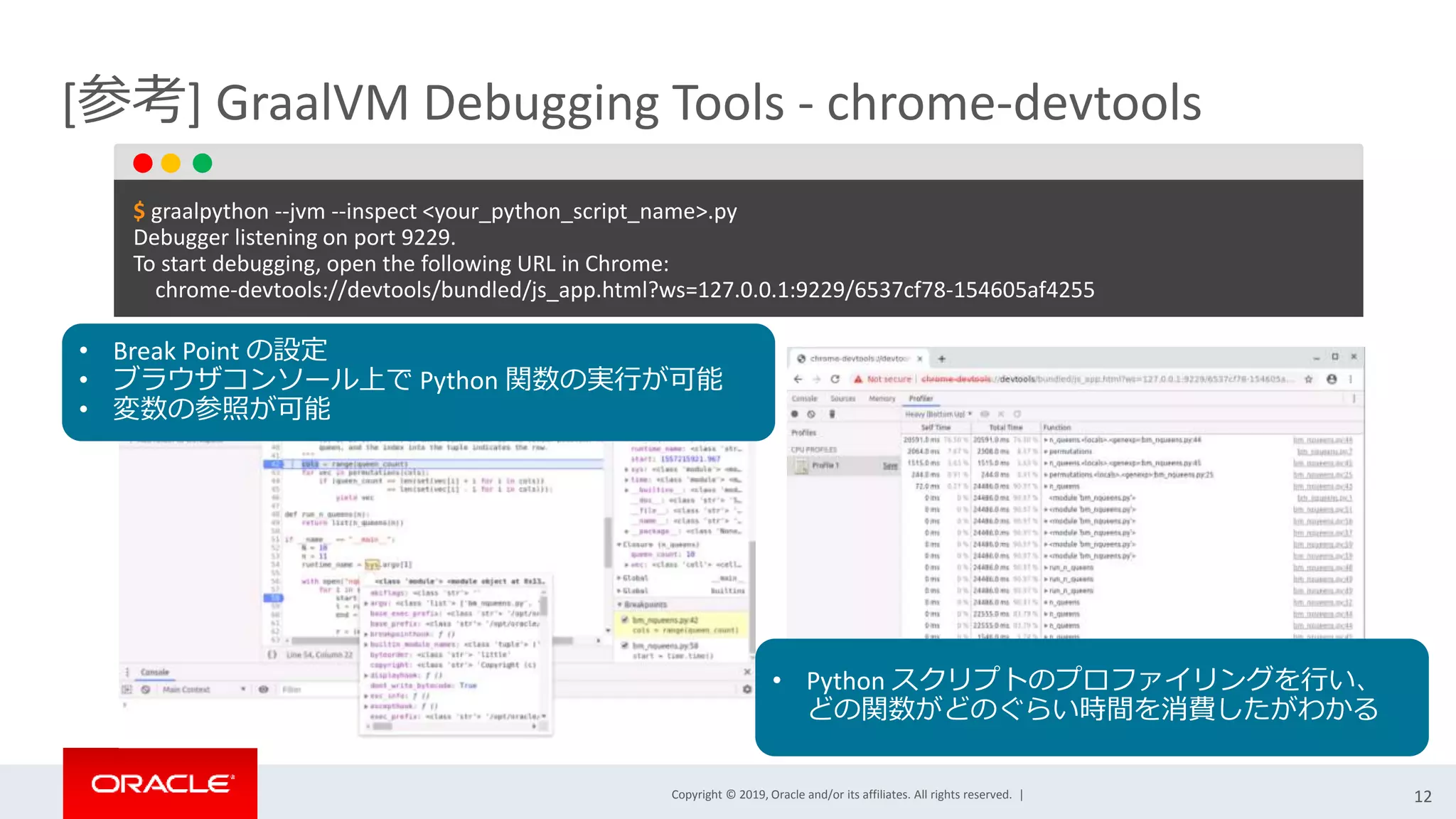Open the Heavy (Bottom Up) view dropdown
Viewport: 1456px width, 819px height.
[938, 414]
